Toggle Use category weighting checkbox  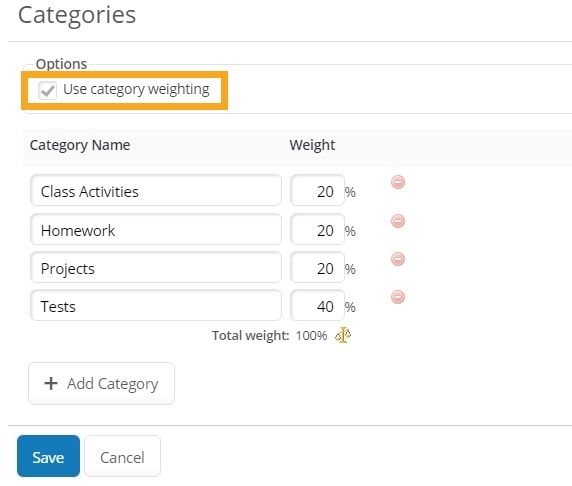[x=47, y=90]
